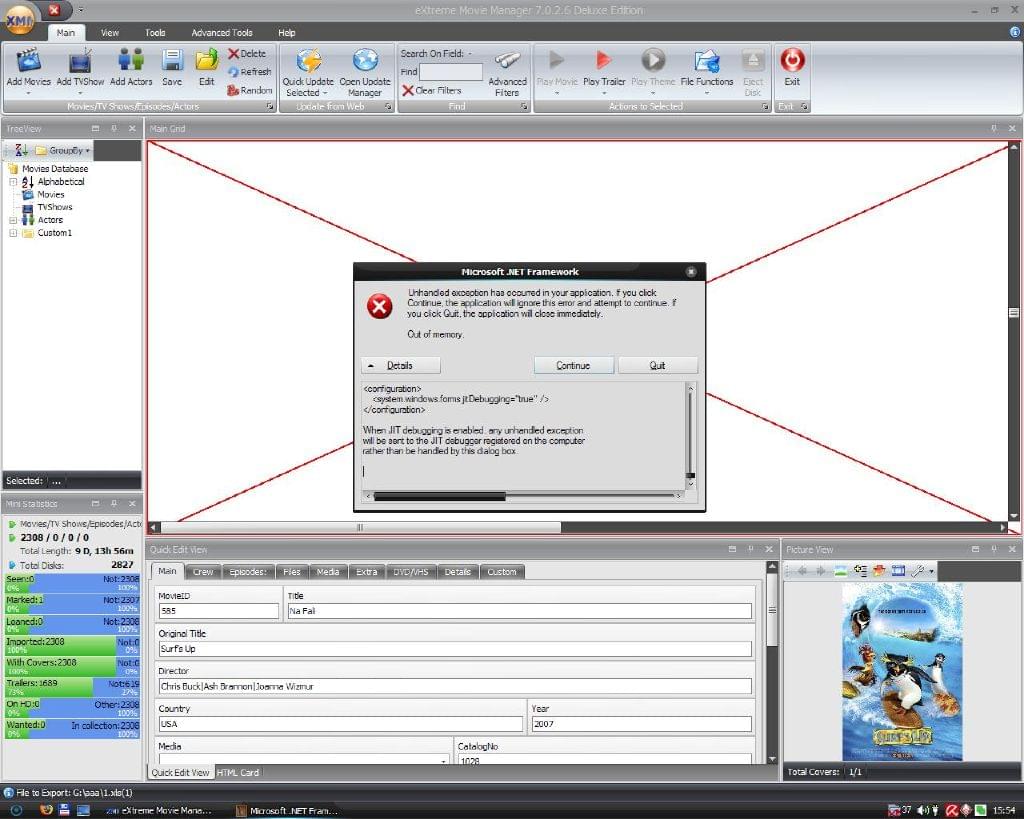Open the Help ribbon tab
The height and width of the screenshot is (819, 1024).
pos(287,33)
